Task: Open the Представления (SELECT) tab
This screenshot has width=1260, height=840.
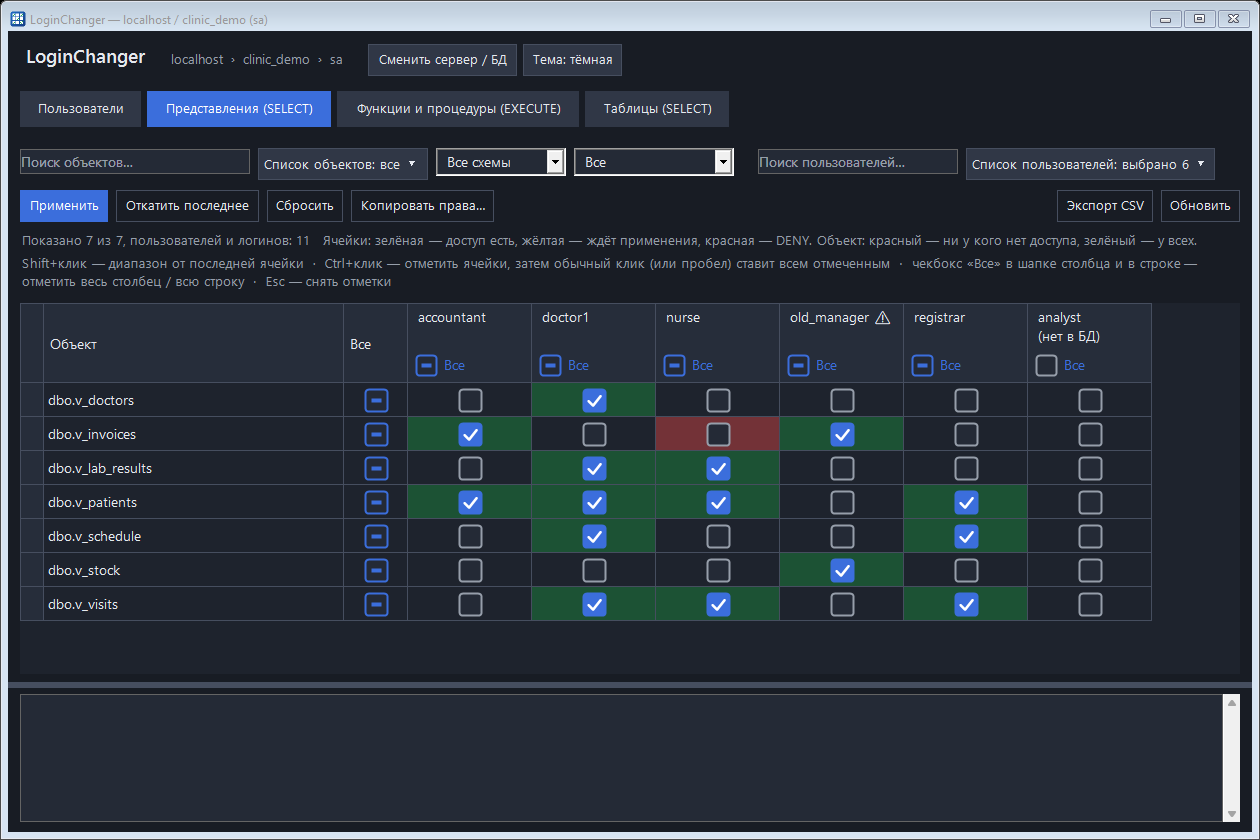Action: 239,109
